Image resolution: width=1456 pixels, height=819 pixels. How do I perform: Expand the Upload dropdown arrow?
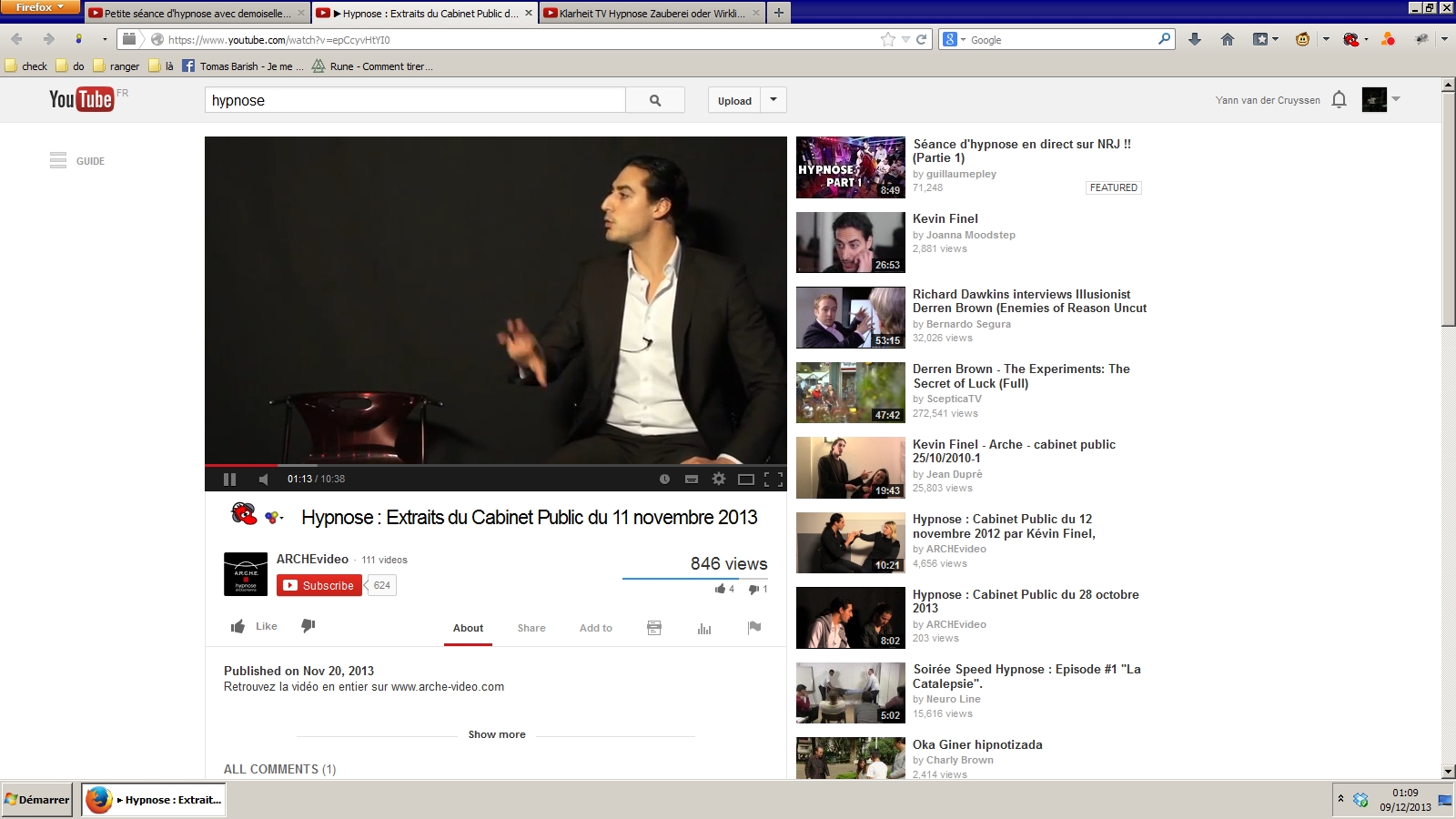(773, 100)
